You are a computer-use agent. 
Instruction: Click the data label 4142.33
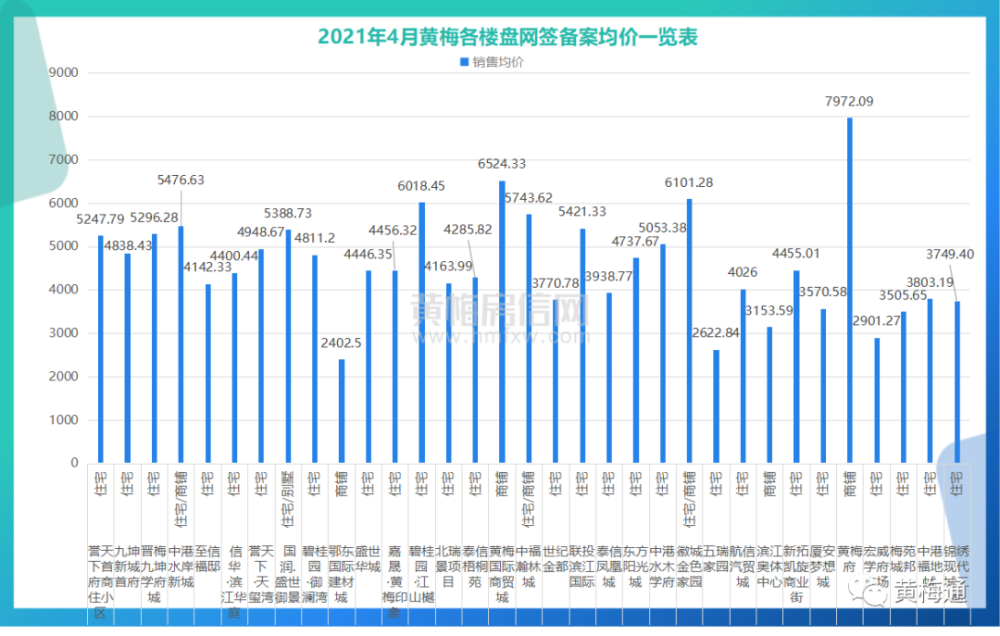[207, 267]
